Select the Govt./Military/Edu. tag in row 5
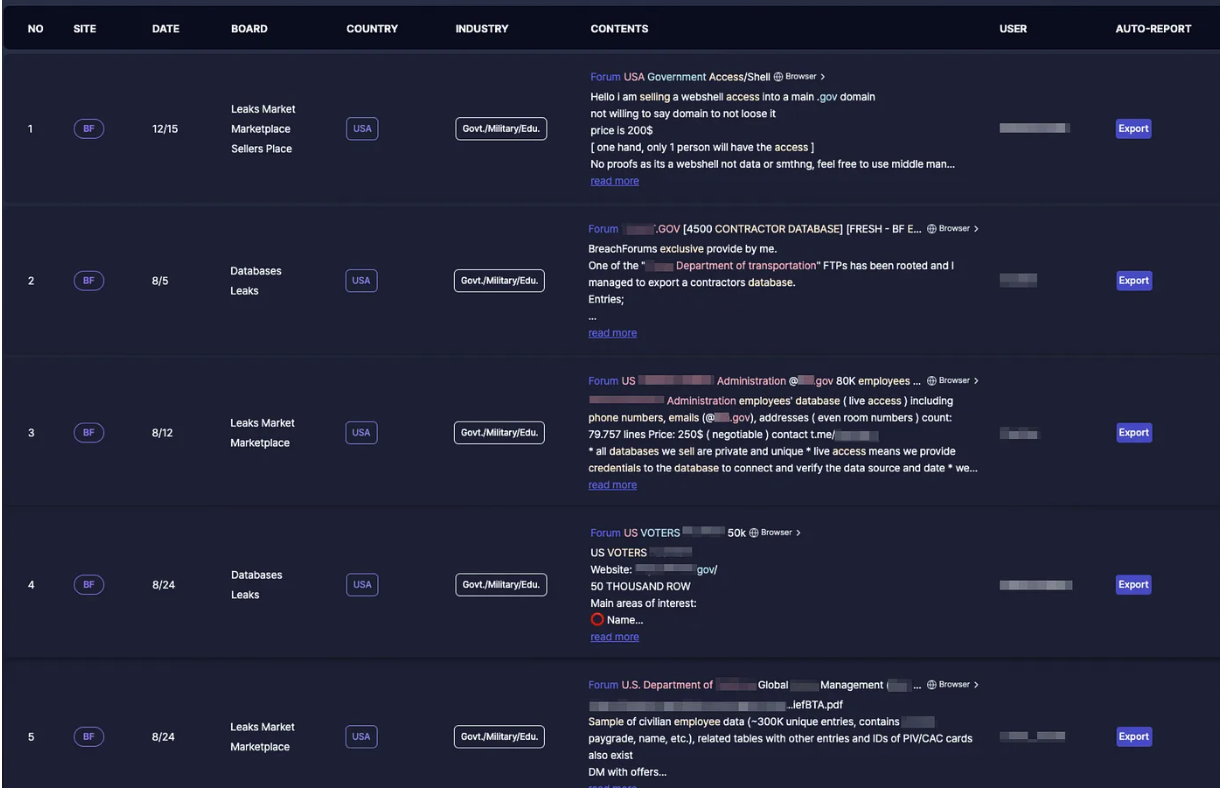The image size is (1220, 788). [499, 737]
